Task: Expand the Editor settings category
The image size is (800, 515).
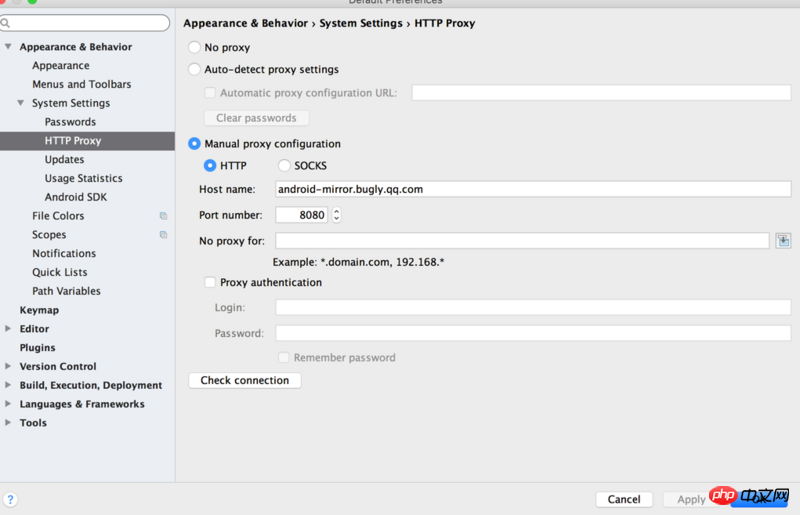Action: tap(8, 329)
